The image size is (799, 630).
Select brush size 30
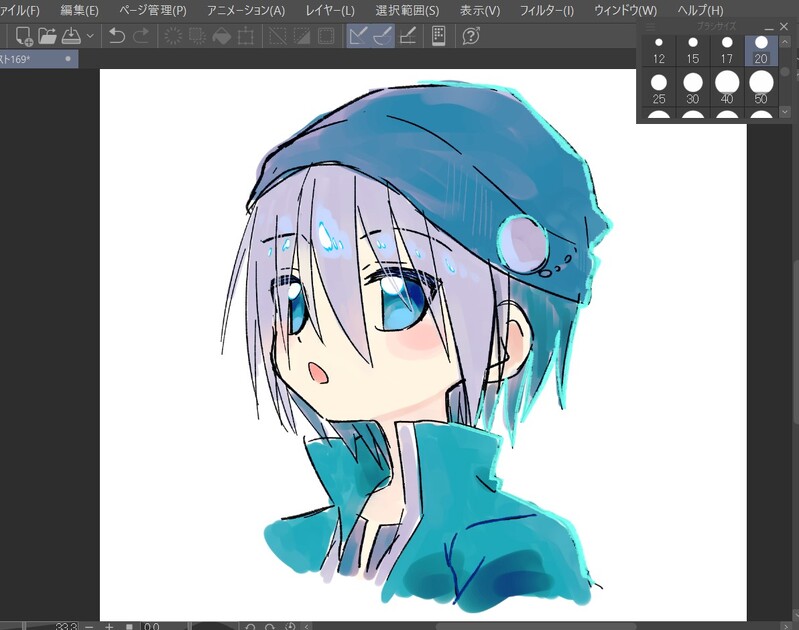(693, 88)
